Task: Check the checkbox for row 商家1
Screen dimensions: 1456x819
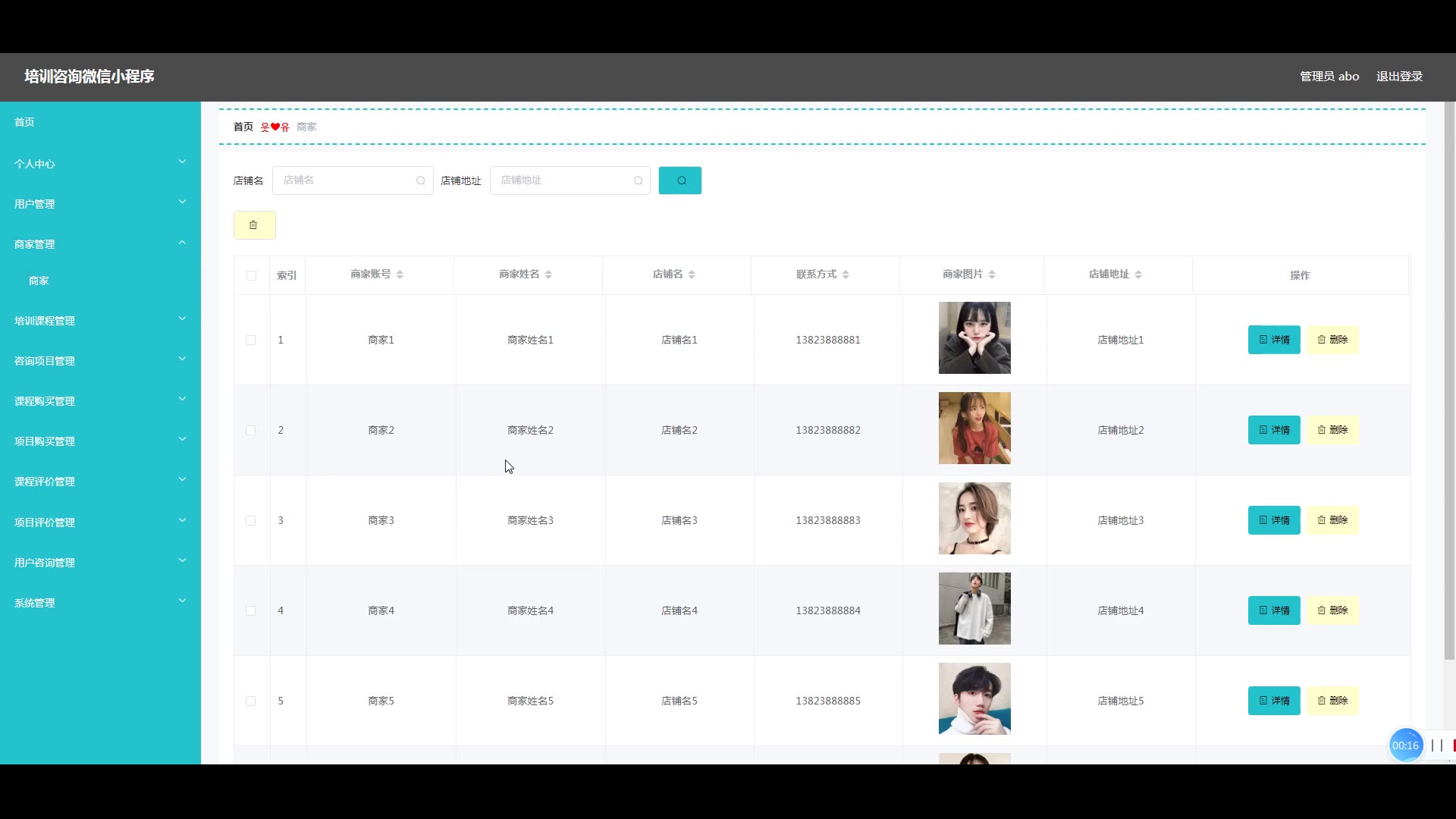Action: (251, 340)
